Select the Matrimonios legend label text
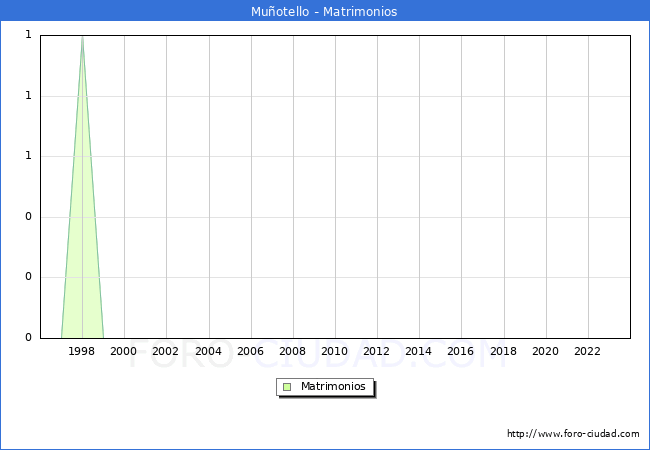Viewport: 650px width, 450px height. [x=334, y=387]
